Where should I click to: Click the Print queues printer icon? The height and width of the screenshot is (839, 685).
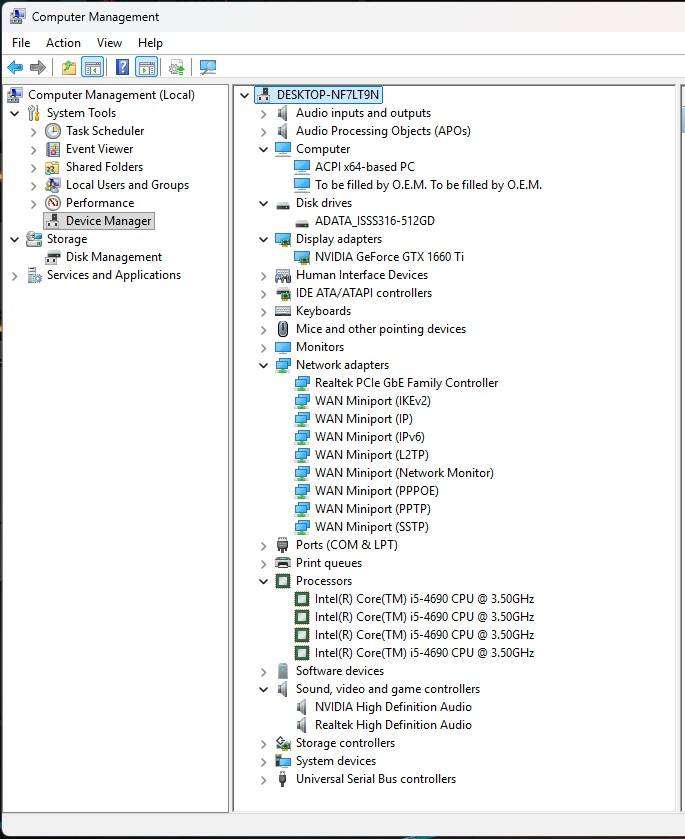pos(283,563)
